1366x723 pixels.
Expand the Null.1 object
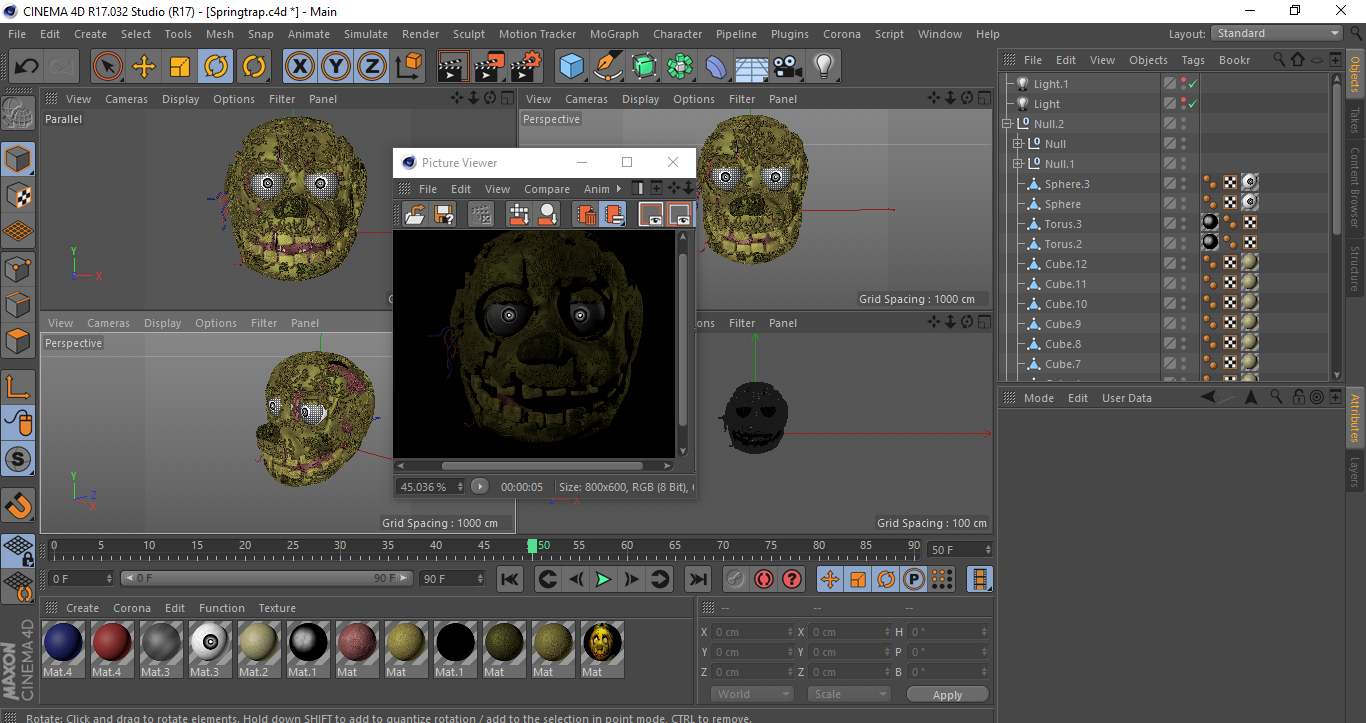pos(1018,164)
